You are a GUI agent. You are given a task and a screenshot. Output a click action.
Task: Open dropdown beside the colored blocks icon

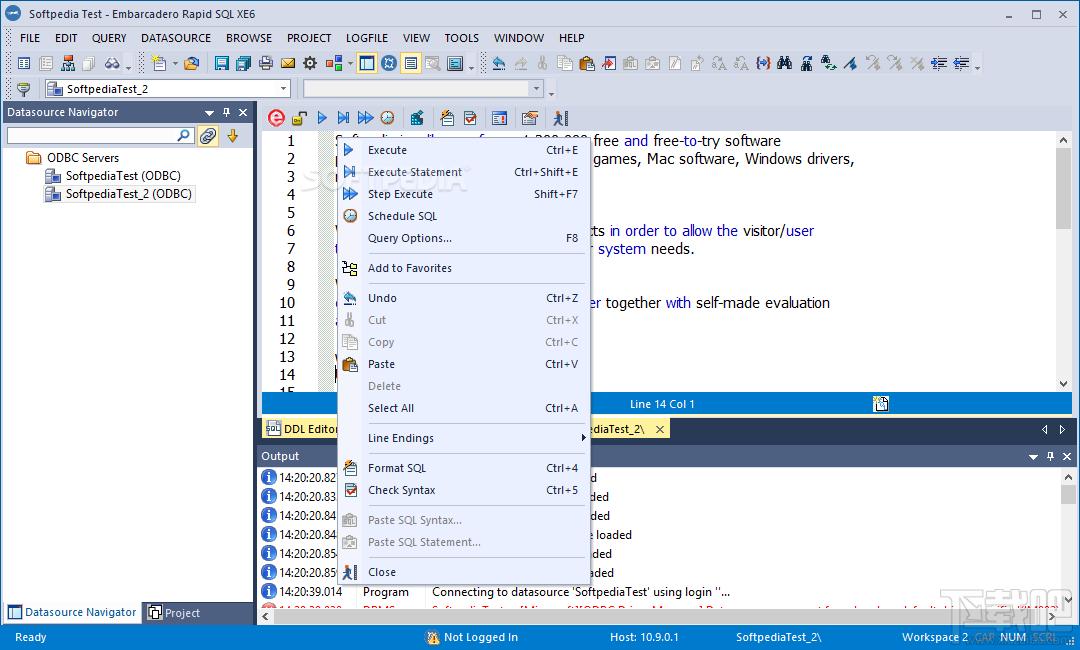coord(351,63)
